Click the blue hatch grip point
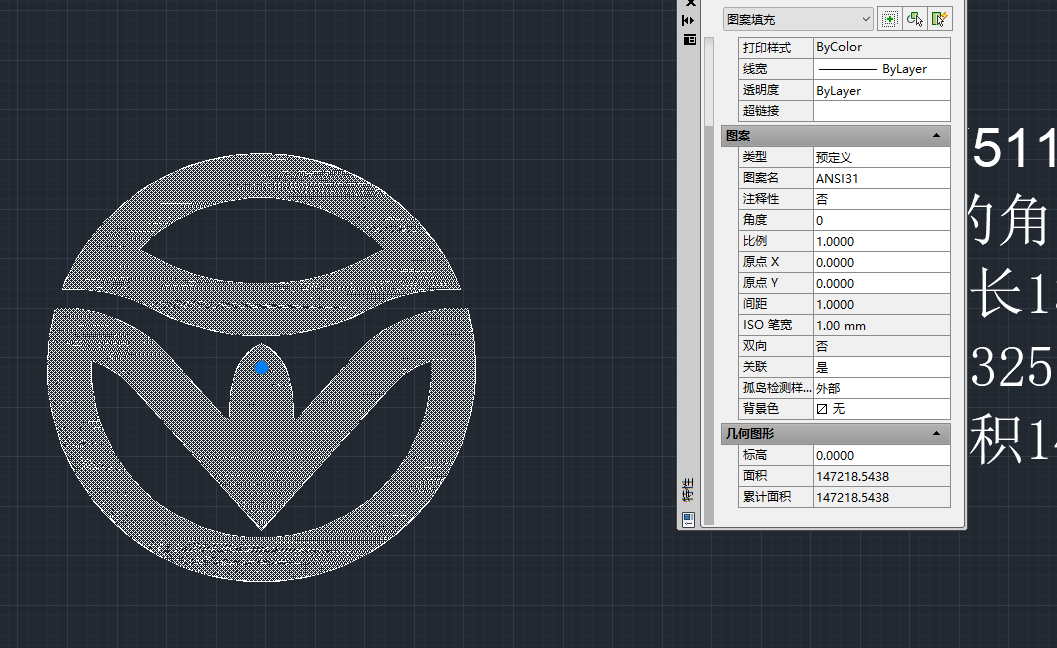 point(262,367)
